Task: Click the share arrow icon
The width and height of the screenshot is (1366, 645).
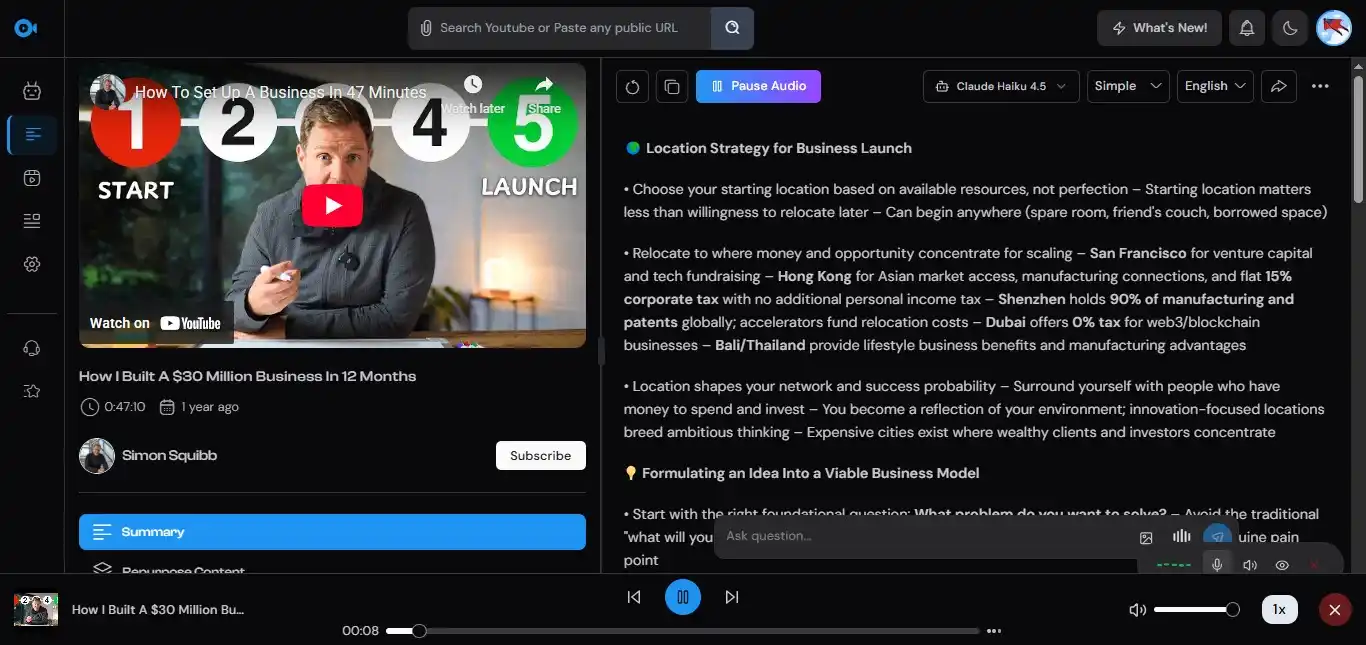Action: (1278, 86)
